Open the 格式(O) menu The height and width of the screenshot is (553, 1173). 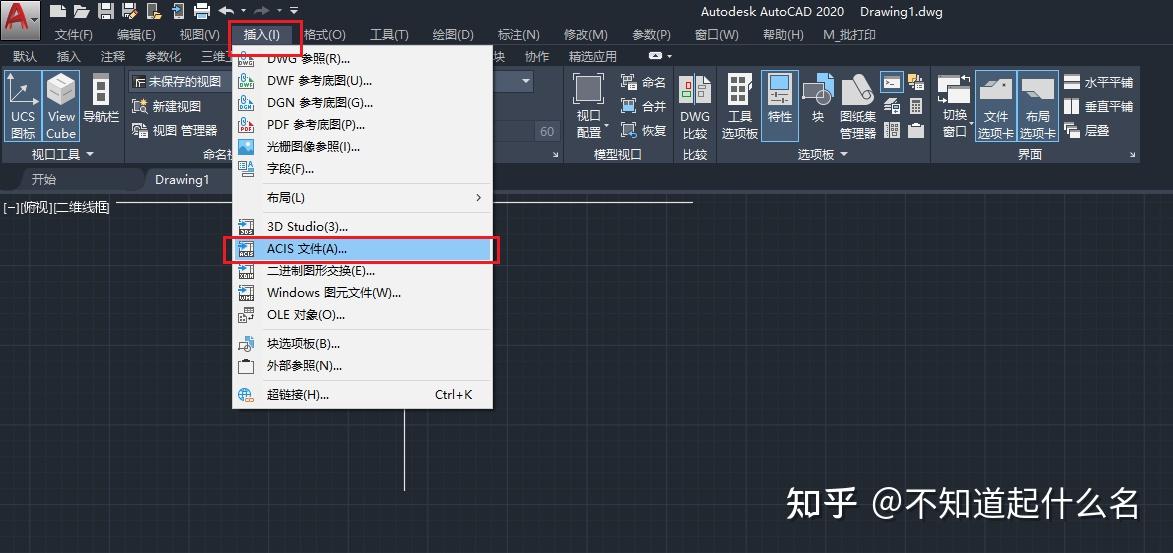(x=325, y=34)
